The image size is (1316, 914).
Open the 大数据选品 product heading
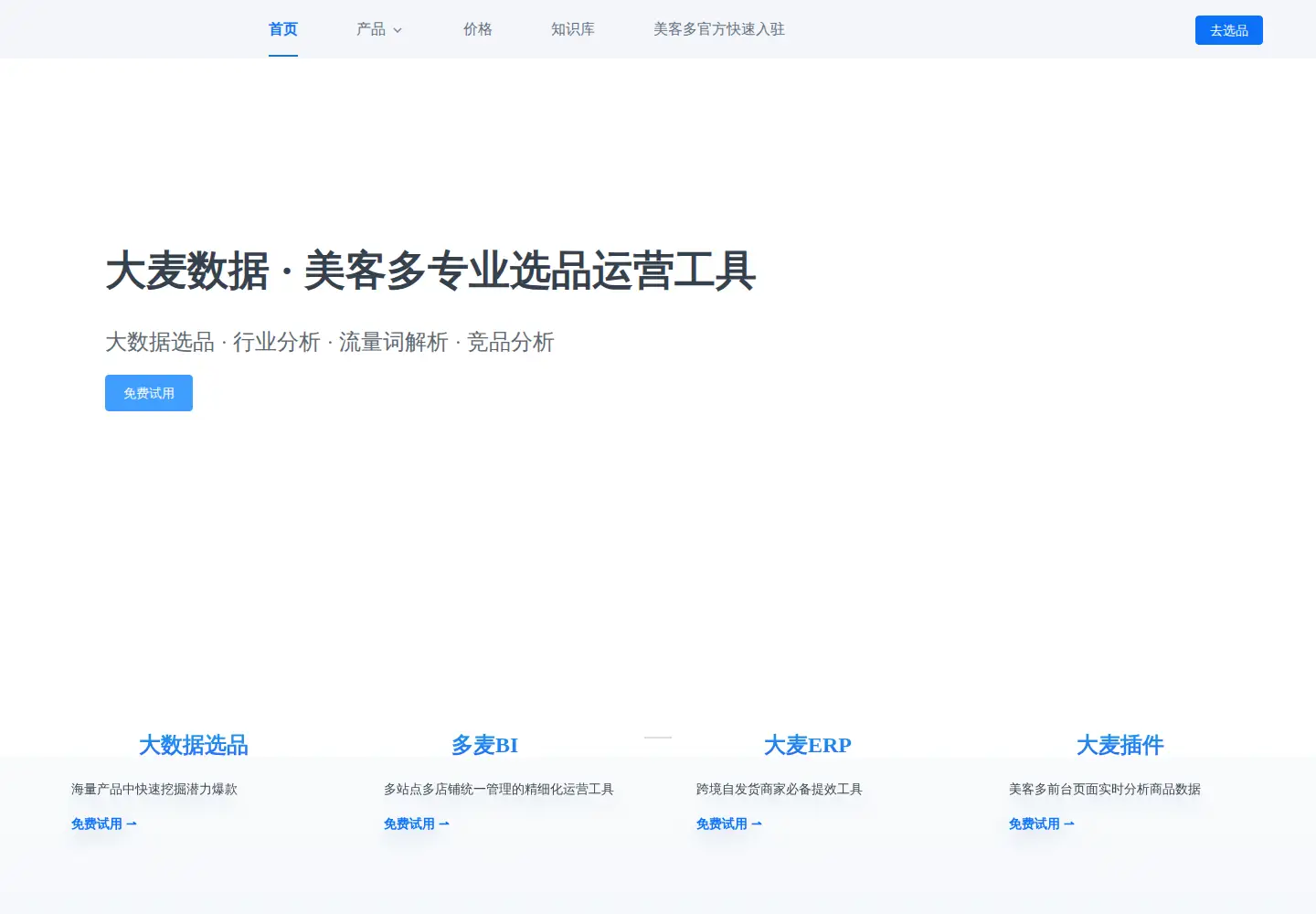pyautogui.click(x=193, y=745)
